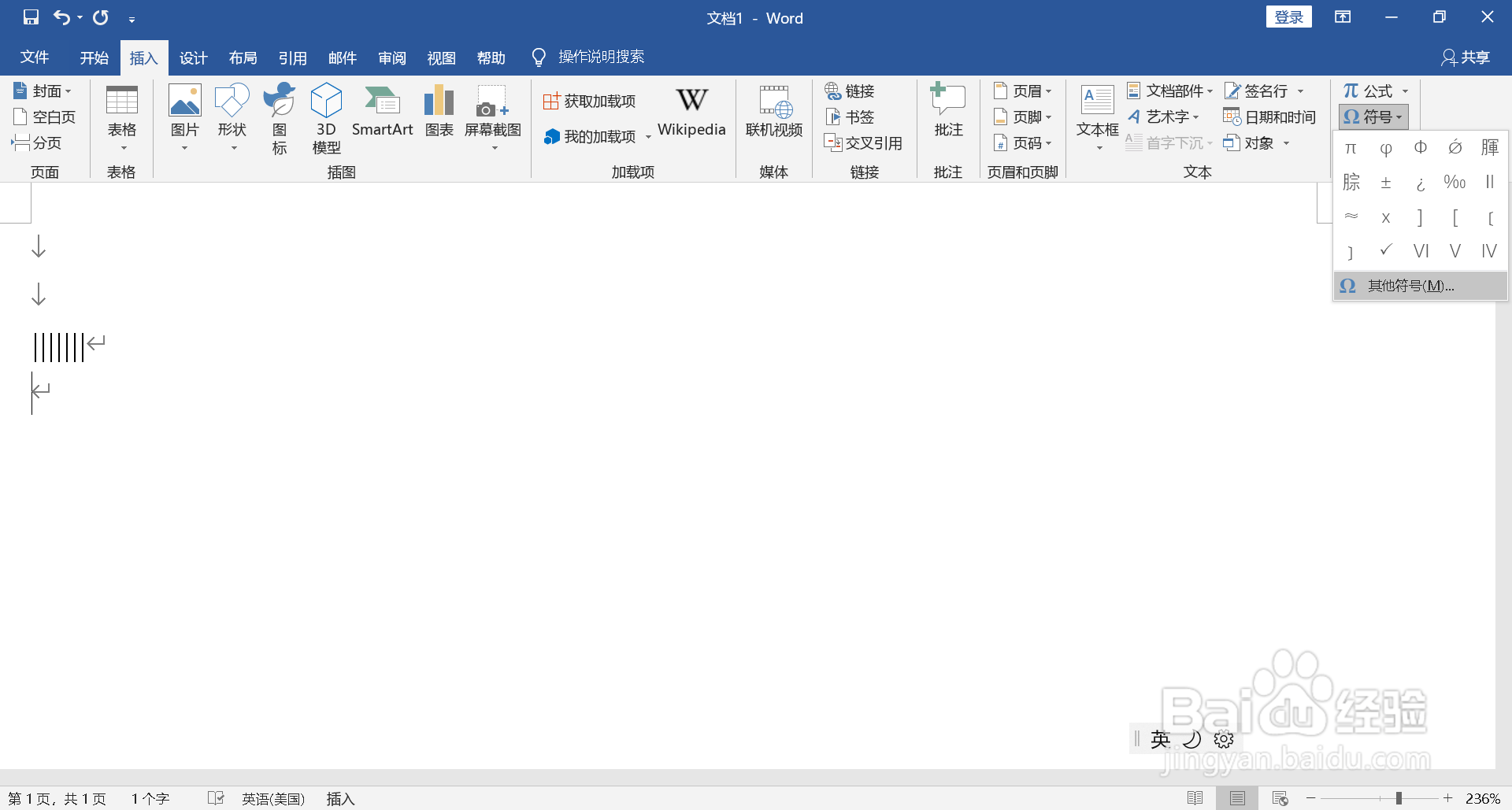
Task: Open the SmartArt gallery
Action: (383, 114)
